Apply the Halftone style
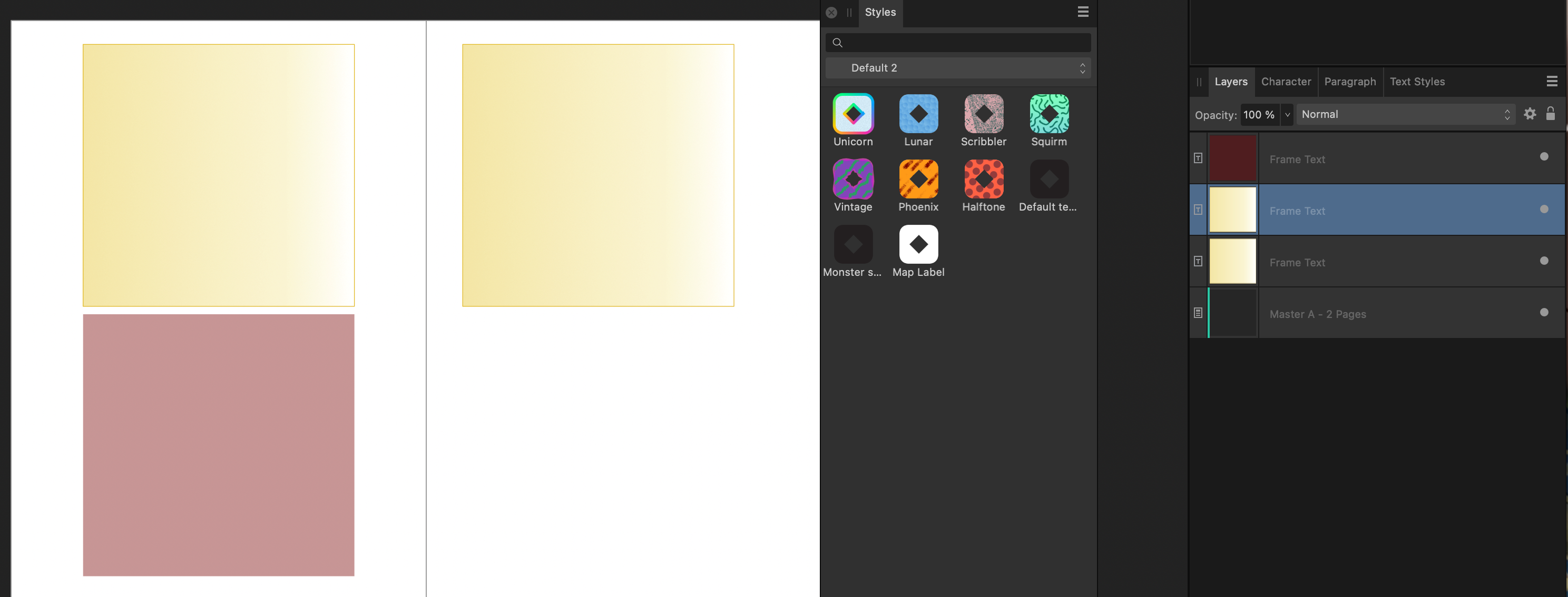Image resolution: width=1568 pixels, height=597 pixels. coord(984,179)
